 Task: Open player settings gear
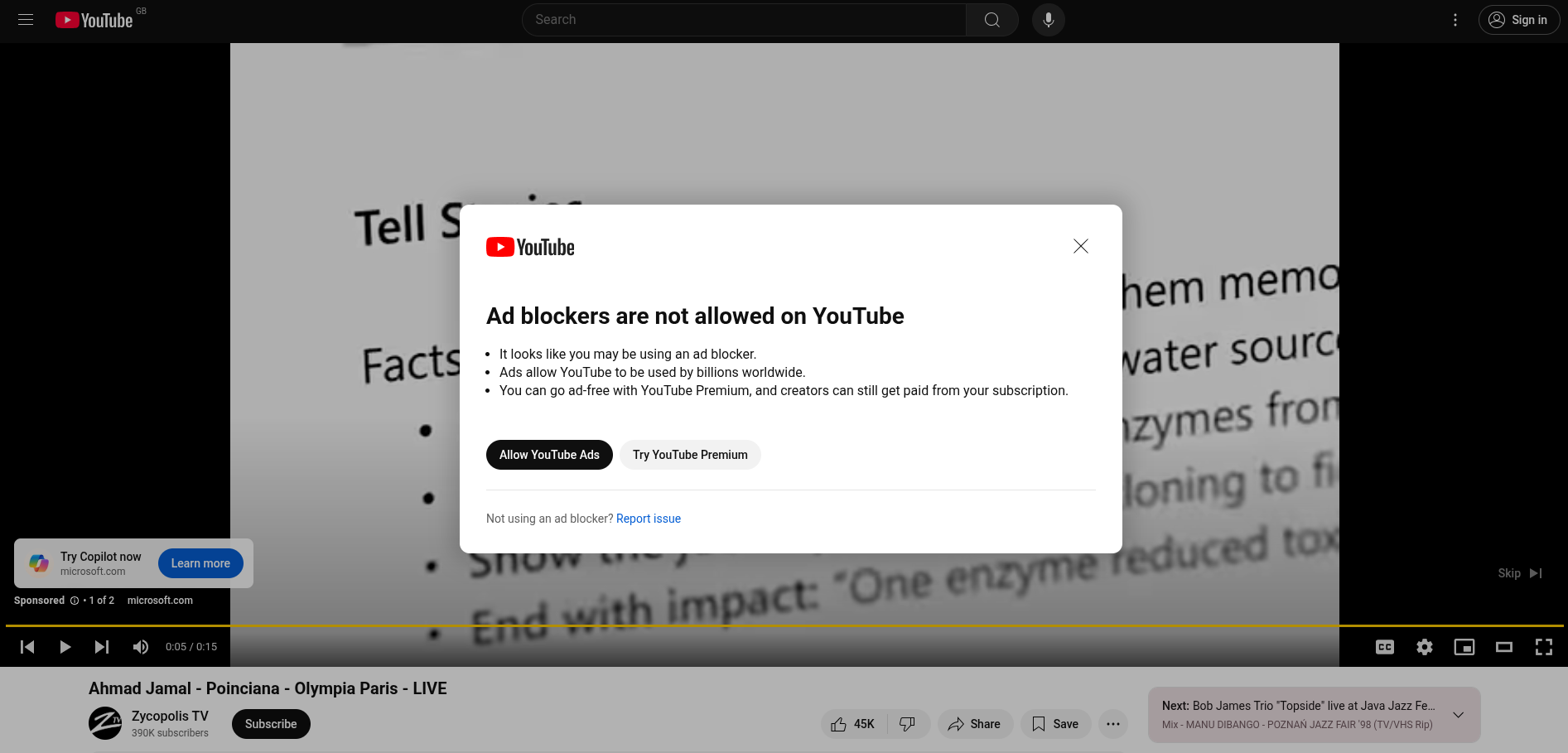click(1425, 647)
